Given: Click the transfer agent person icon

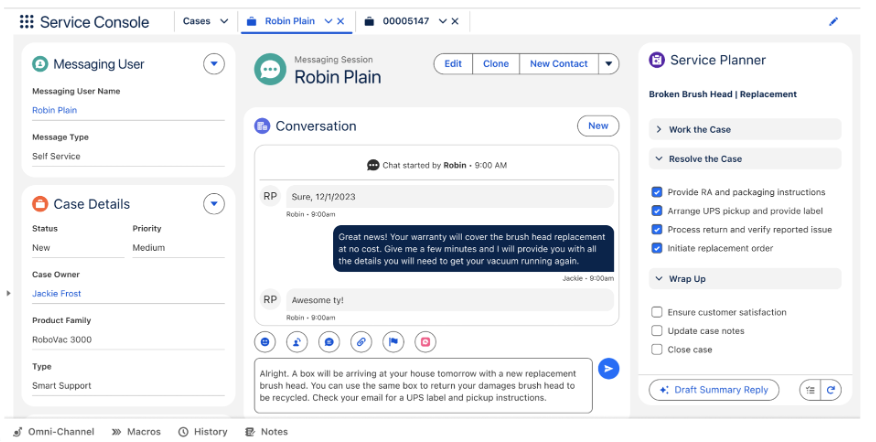Looking at the screenshot, I should [297, 342].
